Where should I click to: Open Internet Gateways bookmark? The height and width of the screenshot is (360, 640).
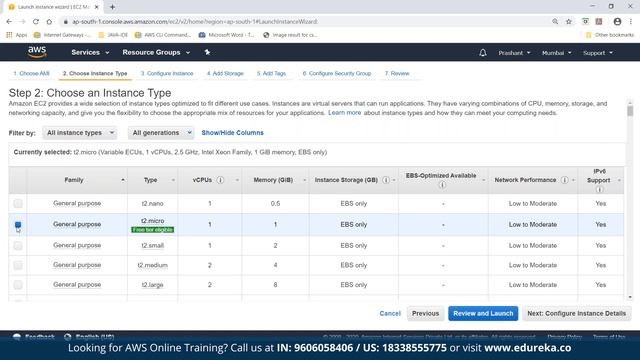tap(62, 35)
